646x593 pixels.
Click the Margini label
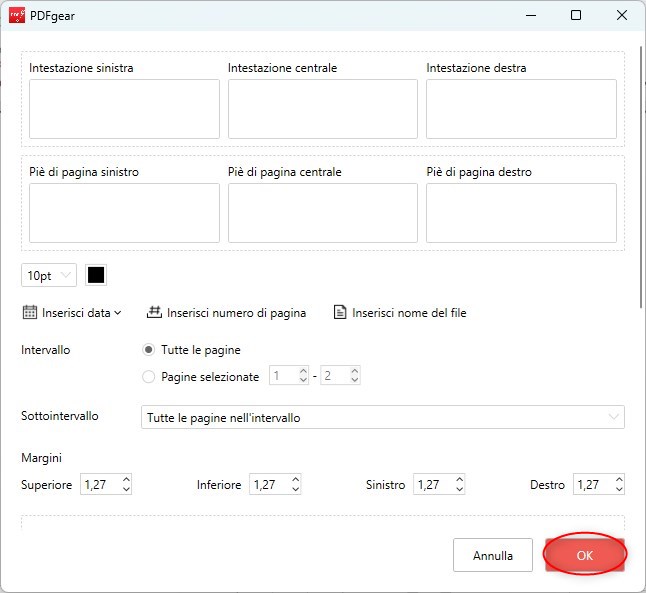pyautogui.click(x=41, y=458)
